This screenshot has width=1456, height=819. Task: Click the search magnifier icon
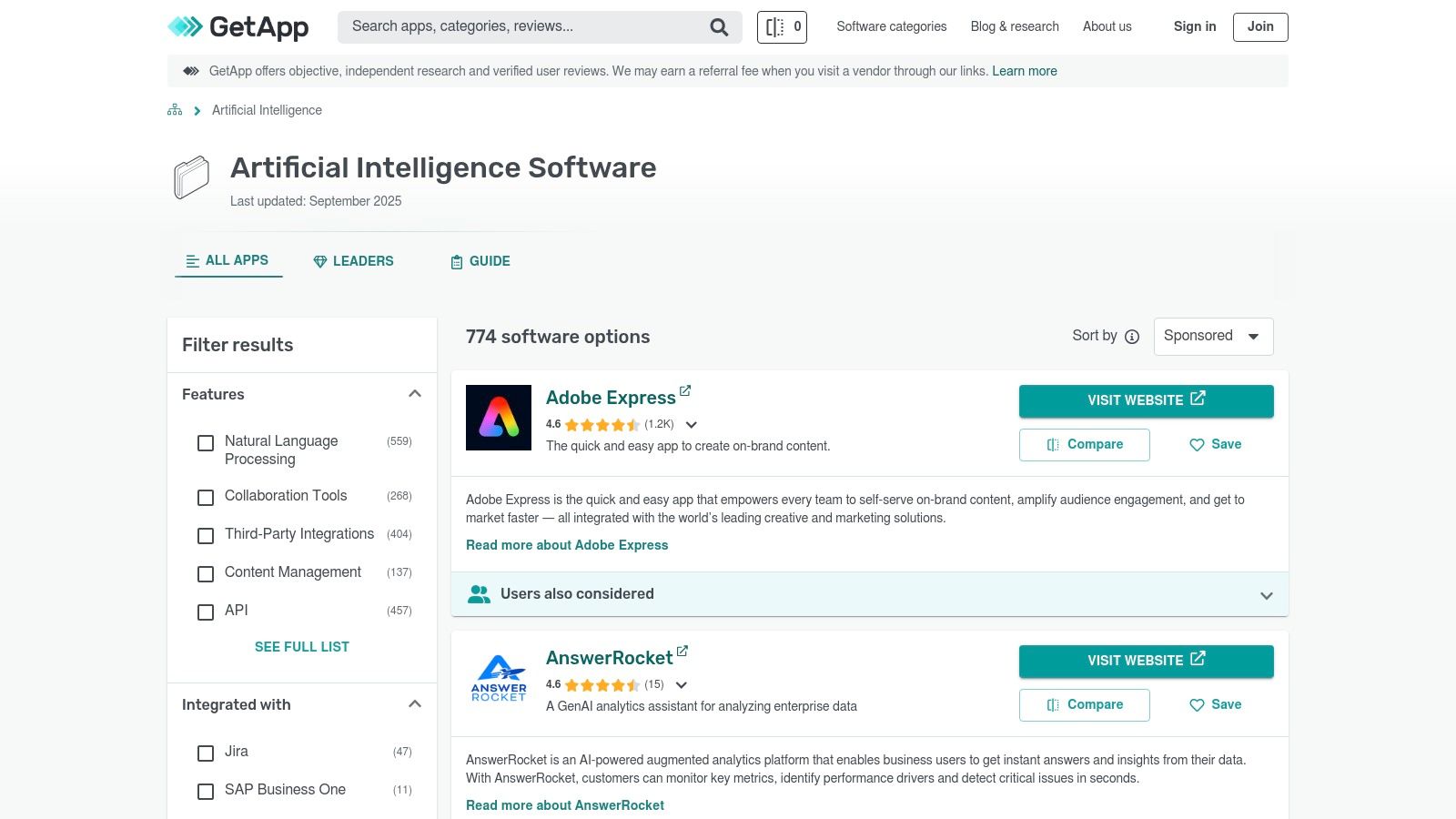coord(718,26)
